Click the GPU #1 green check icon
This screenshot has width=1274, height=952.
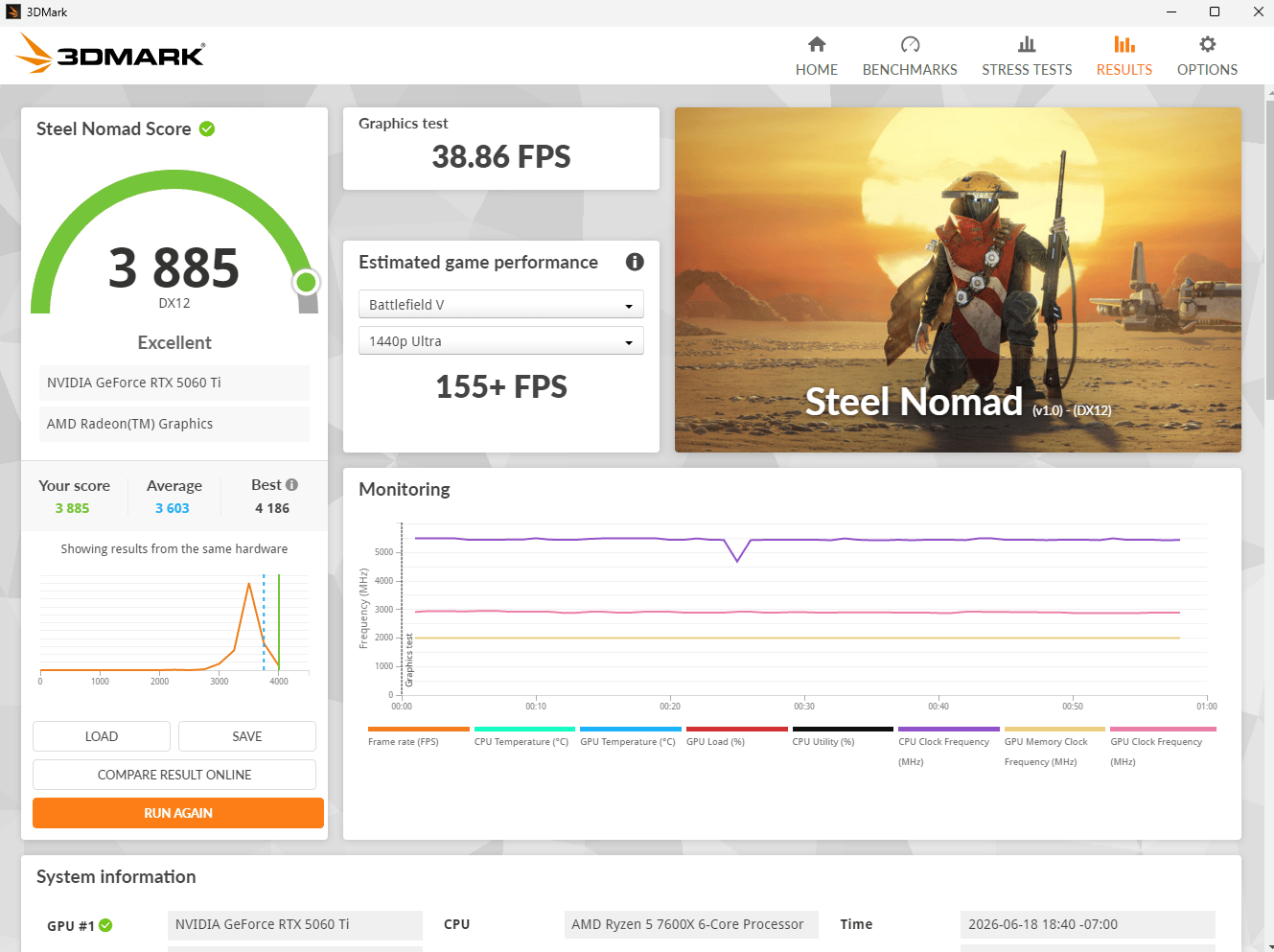[105, 925]
